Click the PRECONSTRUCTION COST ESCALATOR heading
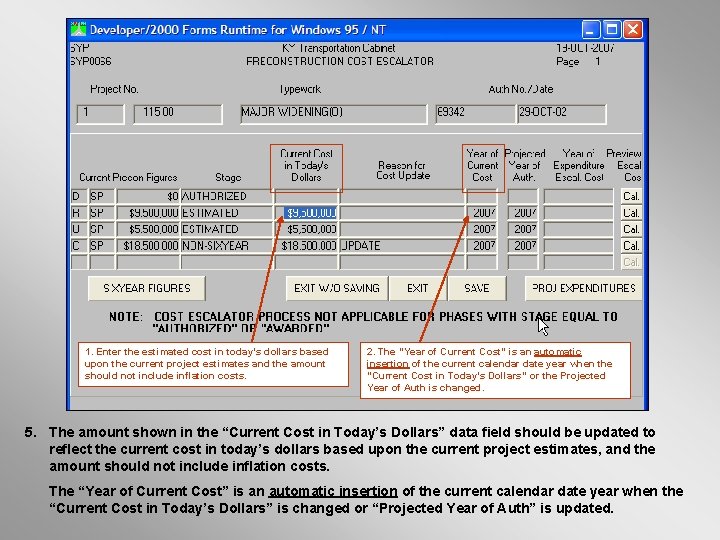The image size is (720, 540). (x=340, y=61)
